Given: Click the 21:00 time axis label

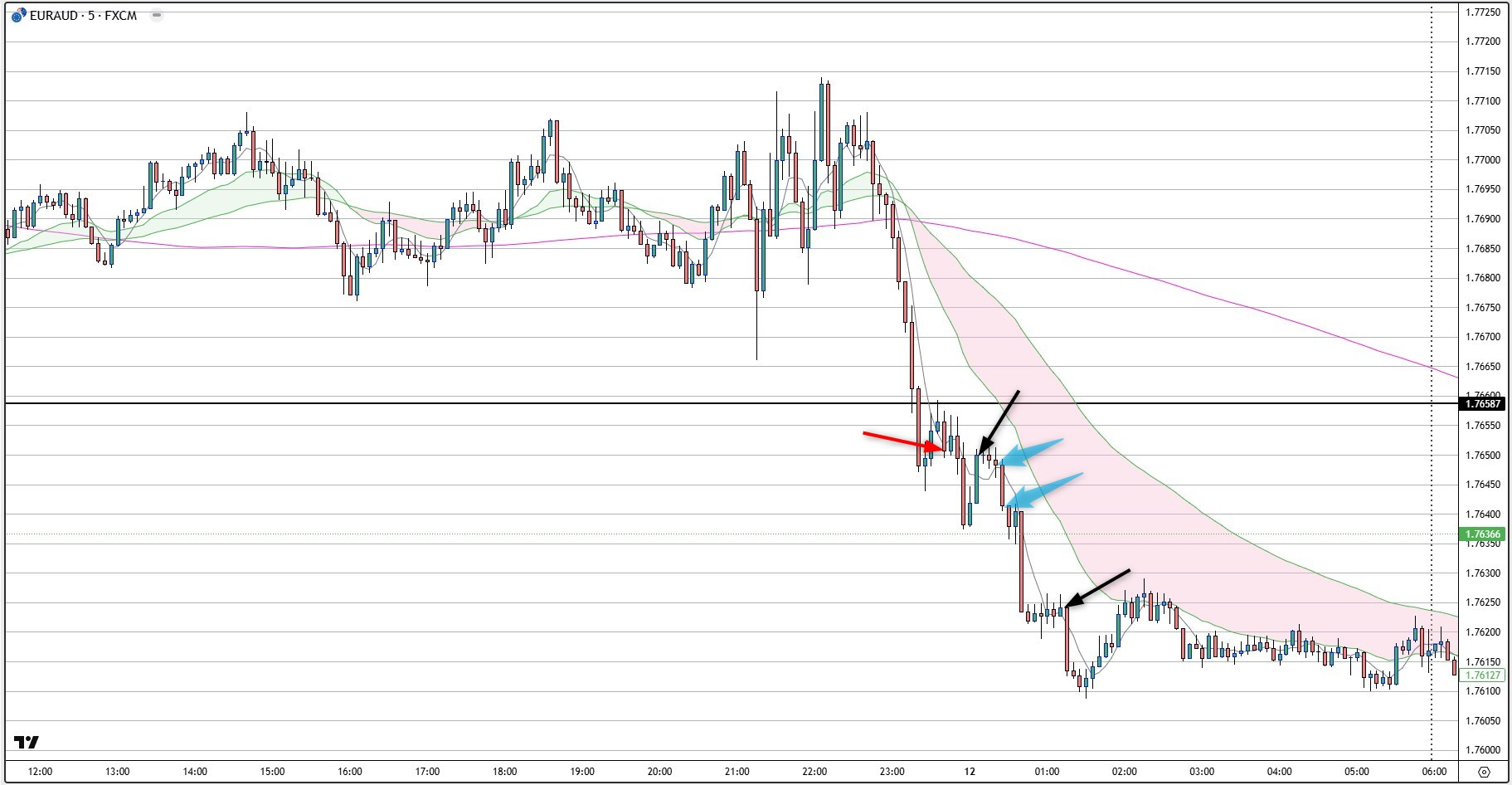Looking at the screenshot, I should point(737,772).
